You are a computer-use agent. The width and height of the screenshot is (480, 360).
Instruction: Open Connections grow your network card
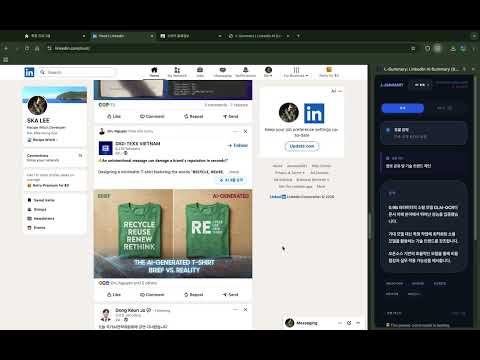point(55,157)
